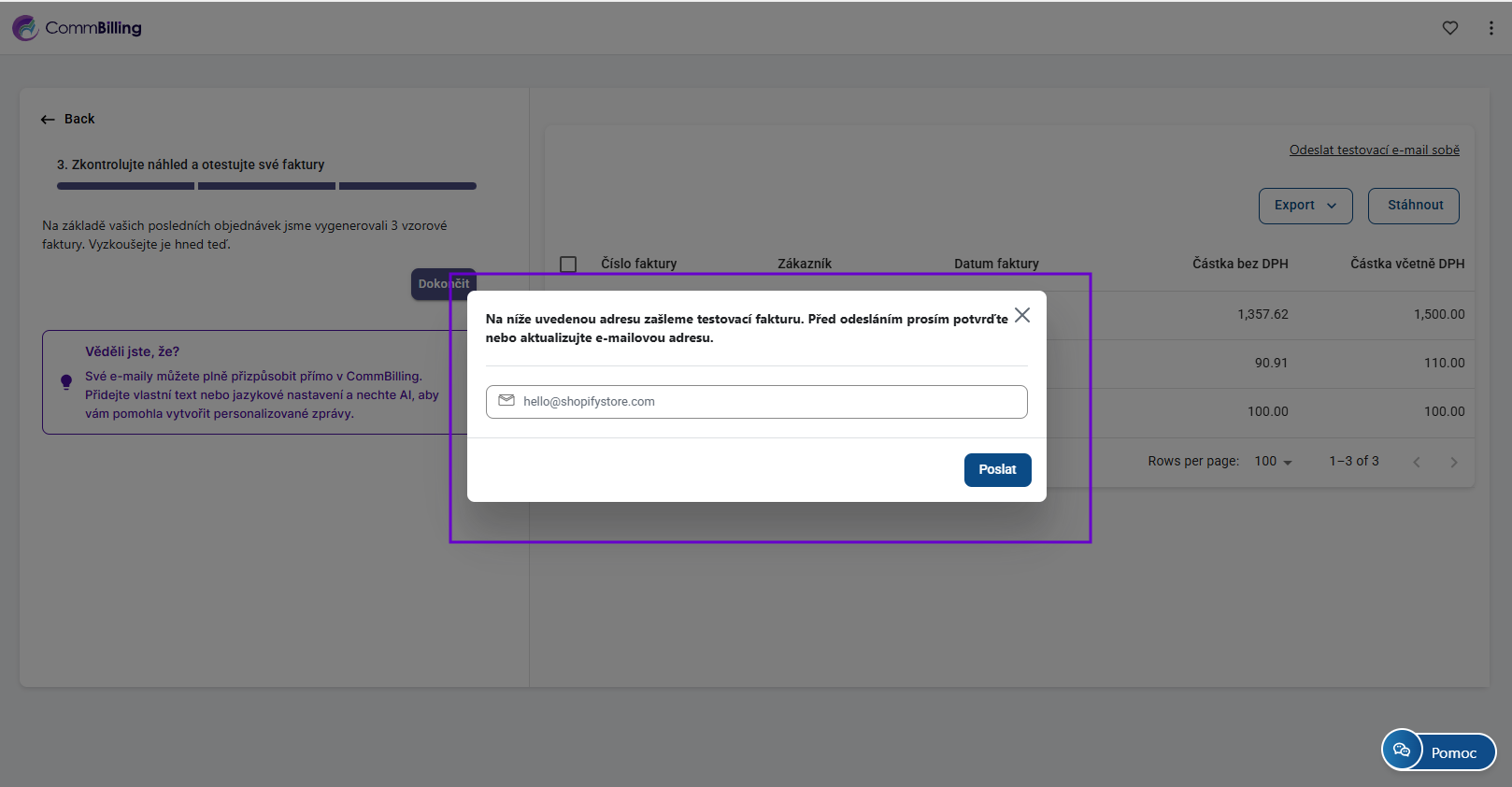1512x787 pixels.
Task: Click the CommBilling logo icon
Action: coord(25,28)
